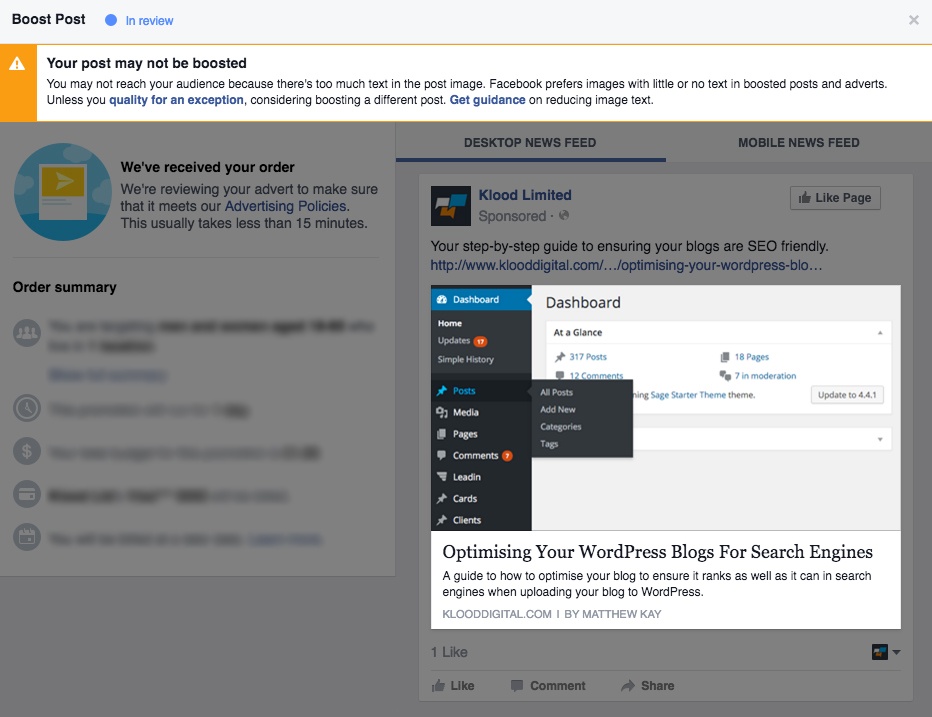Viewport: 932px width, 717px height.
Task: Click the Advertising Policies link
Action: click(x=285, y=206)
